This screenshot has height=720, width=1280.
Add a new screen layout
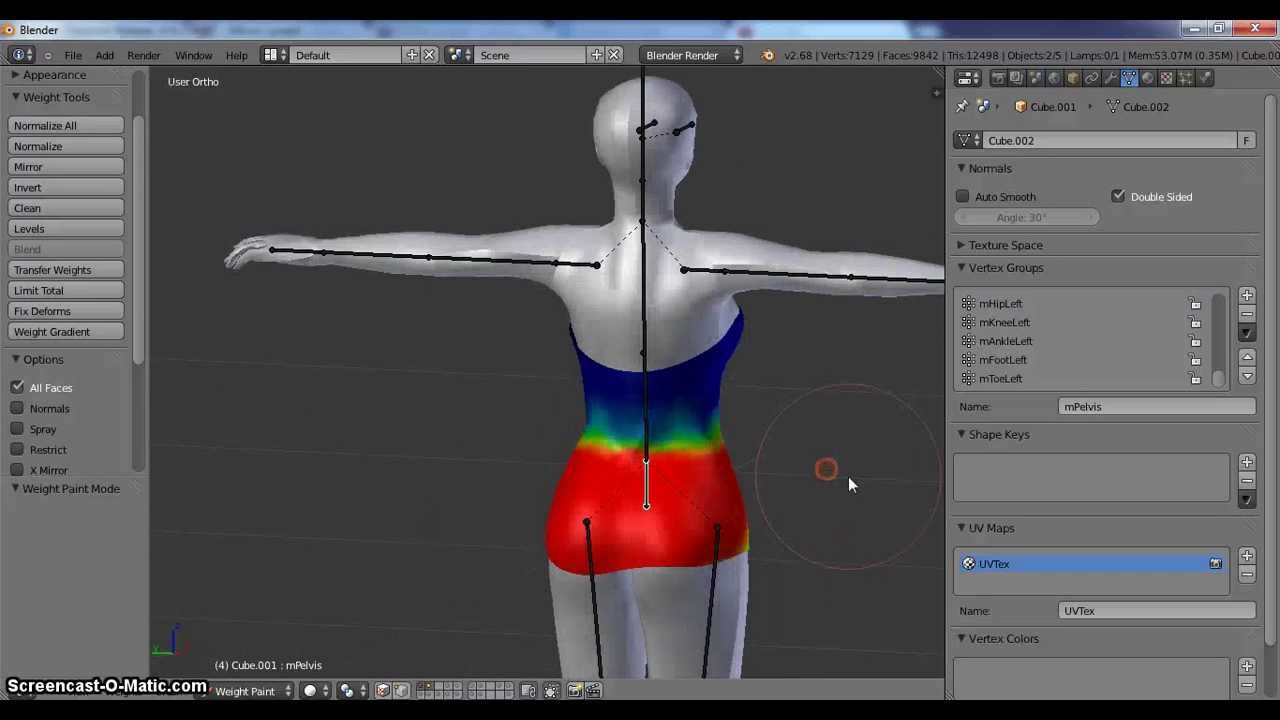pos(412,55)
